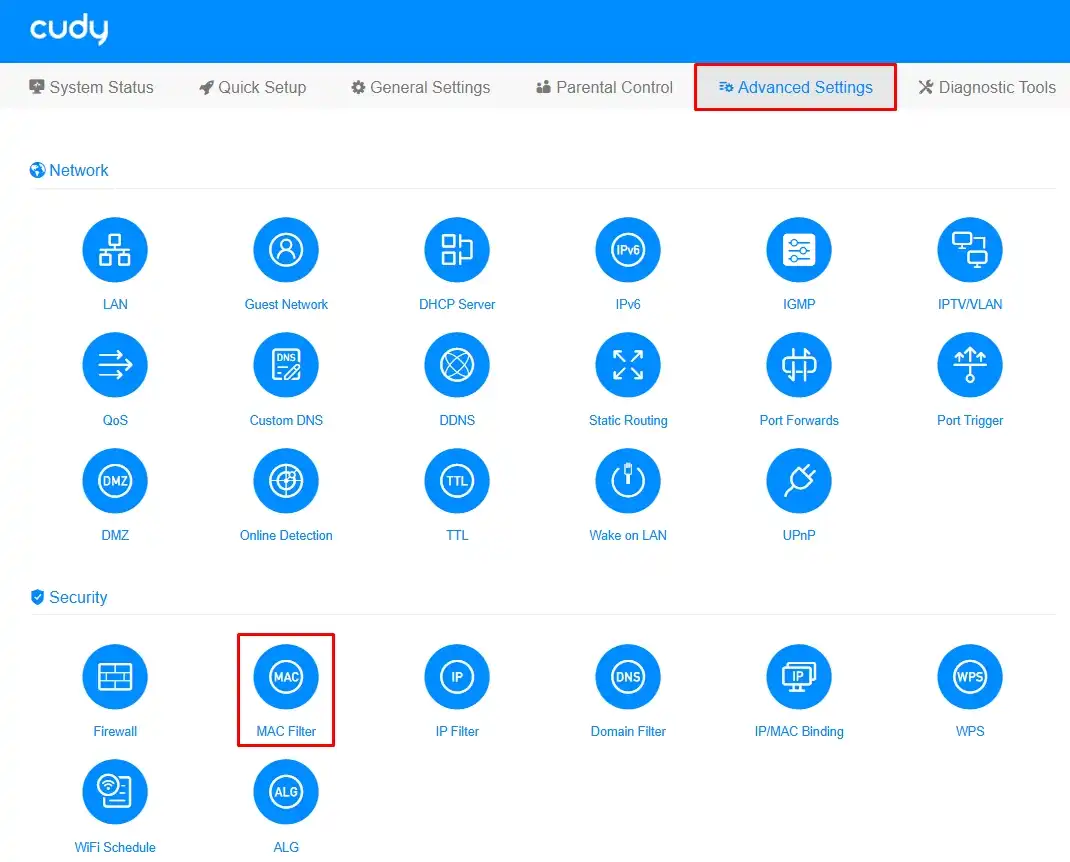Open the IP/MAC Binding icon
Image resolution: width=1070 pixels, height=862 pixels.
(799, 677)
